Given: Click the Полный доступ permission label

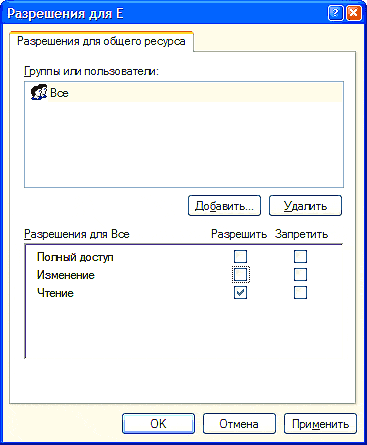Looking at the screenshot, I should (x=75, y=257).
